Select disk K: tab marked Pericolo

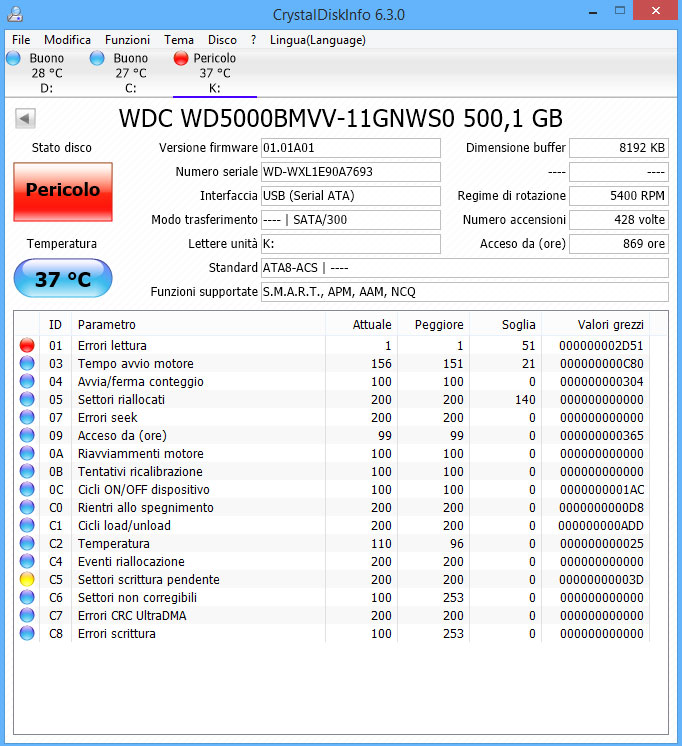(x=215, y=73)
